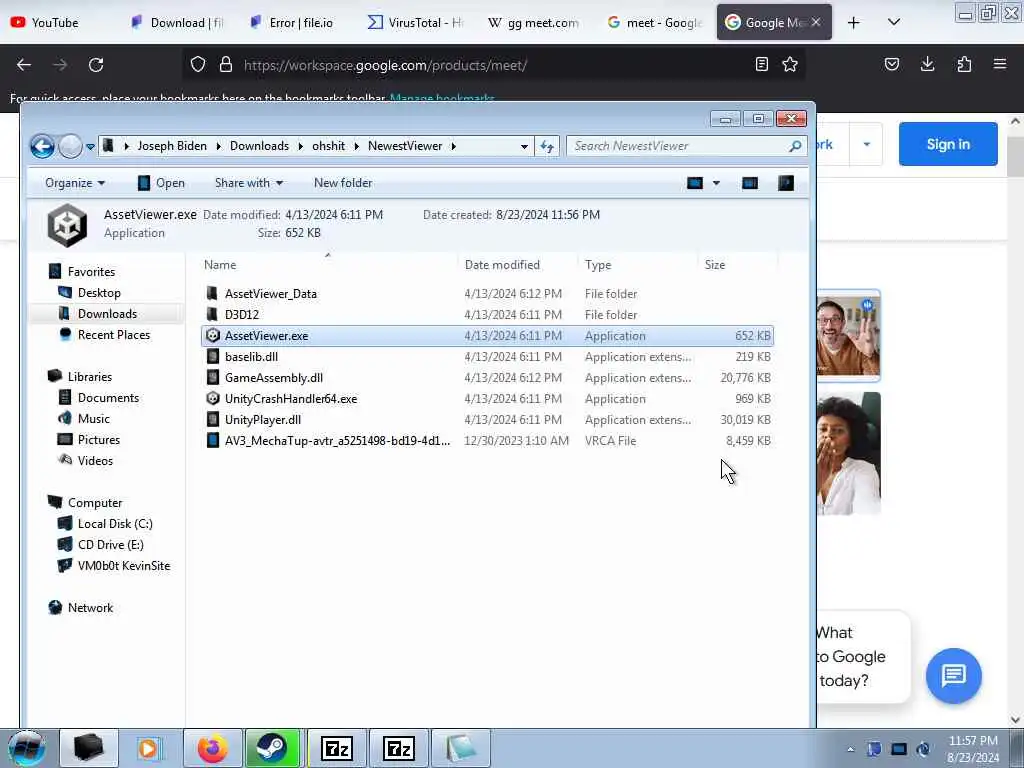Create a New folder
Viewport: 1024px width, 768px height.
tap(343, 183)
